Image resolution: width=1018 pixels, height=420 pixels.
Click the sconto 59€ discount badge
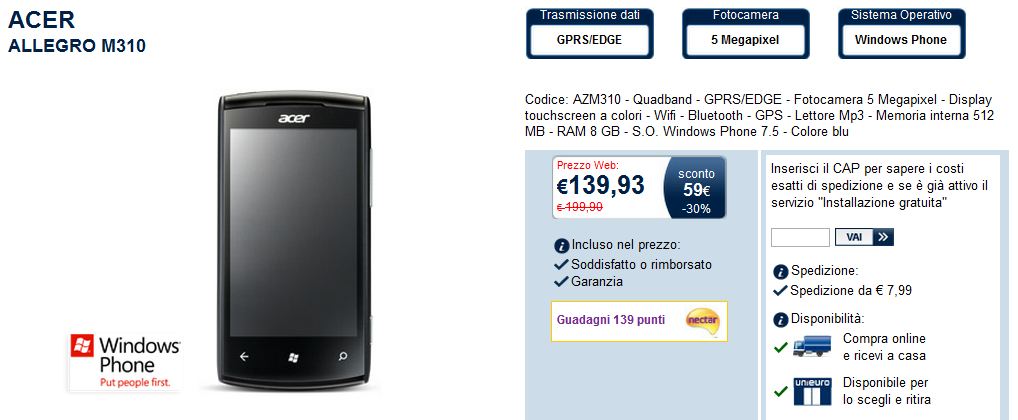tap(695, 188)
